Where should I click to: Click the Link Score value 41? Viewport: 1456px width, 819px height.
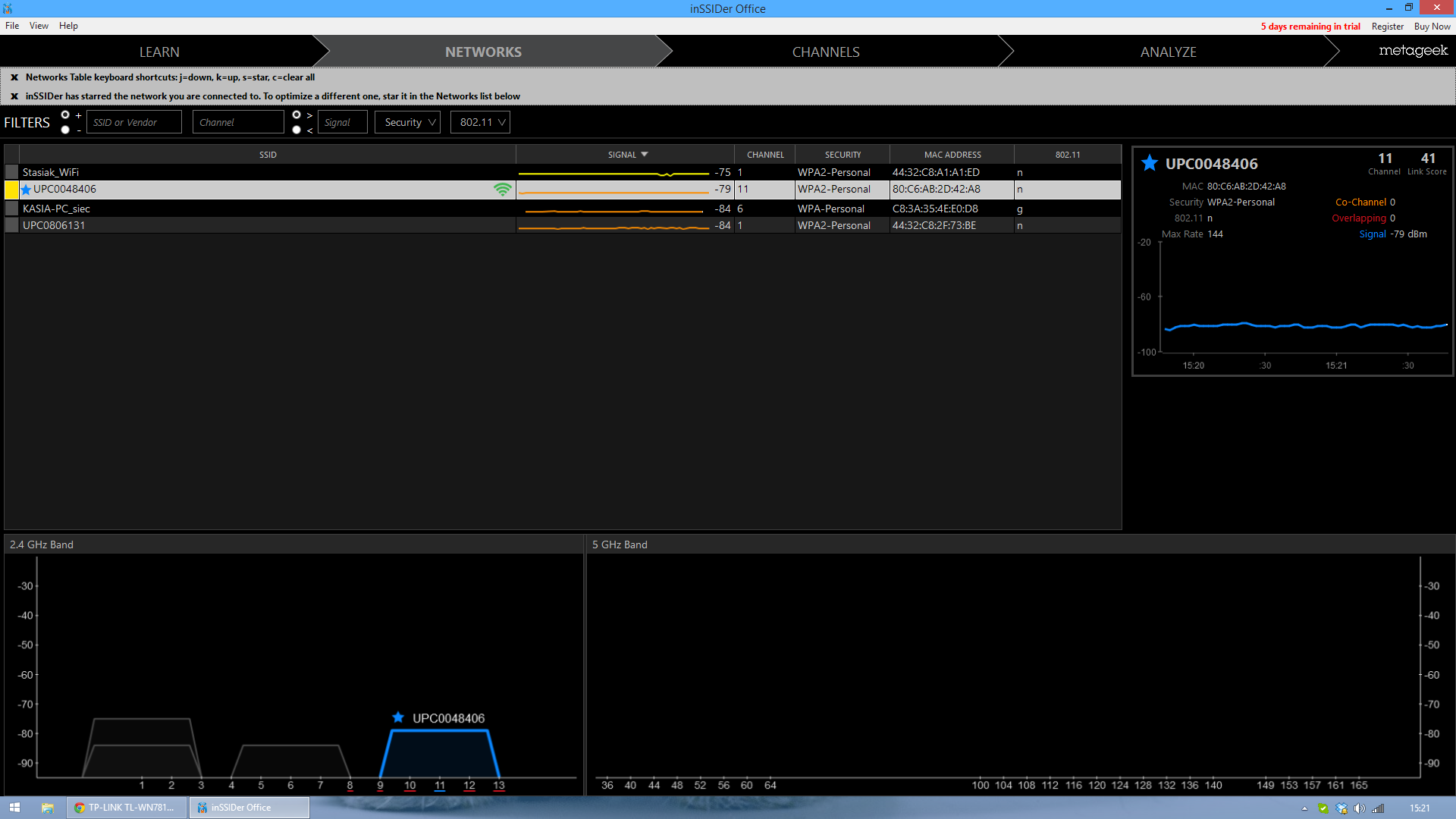coord(1428,158)
